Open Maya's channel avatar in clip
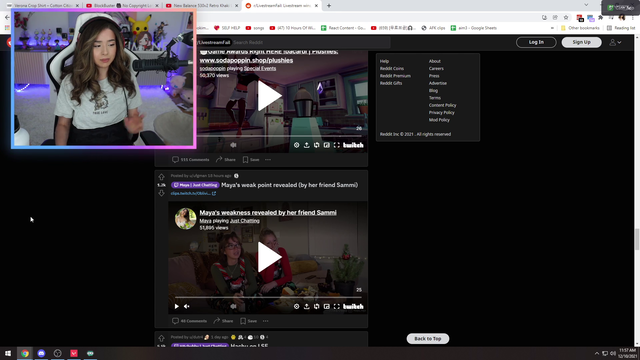This screenshot has width=640, height=360. pyautogui.click(x=185, y=218)
